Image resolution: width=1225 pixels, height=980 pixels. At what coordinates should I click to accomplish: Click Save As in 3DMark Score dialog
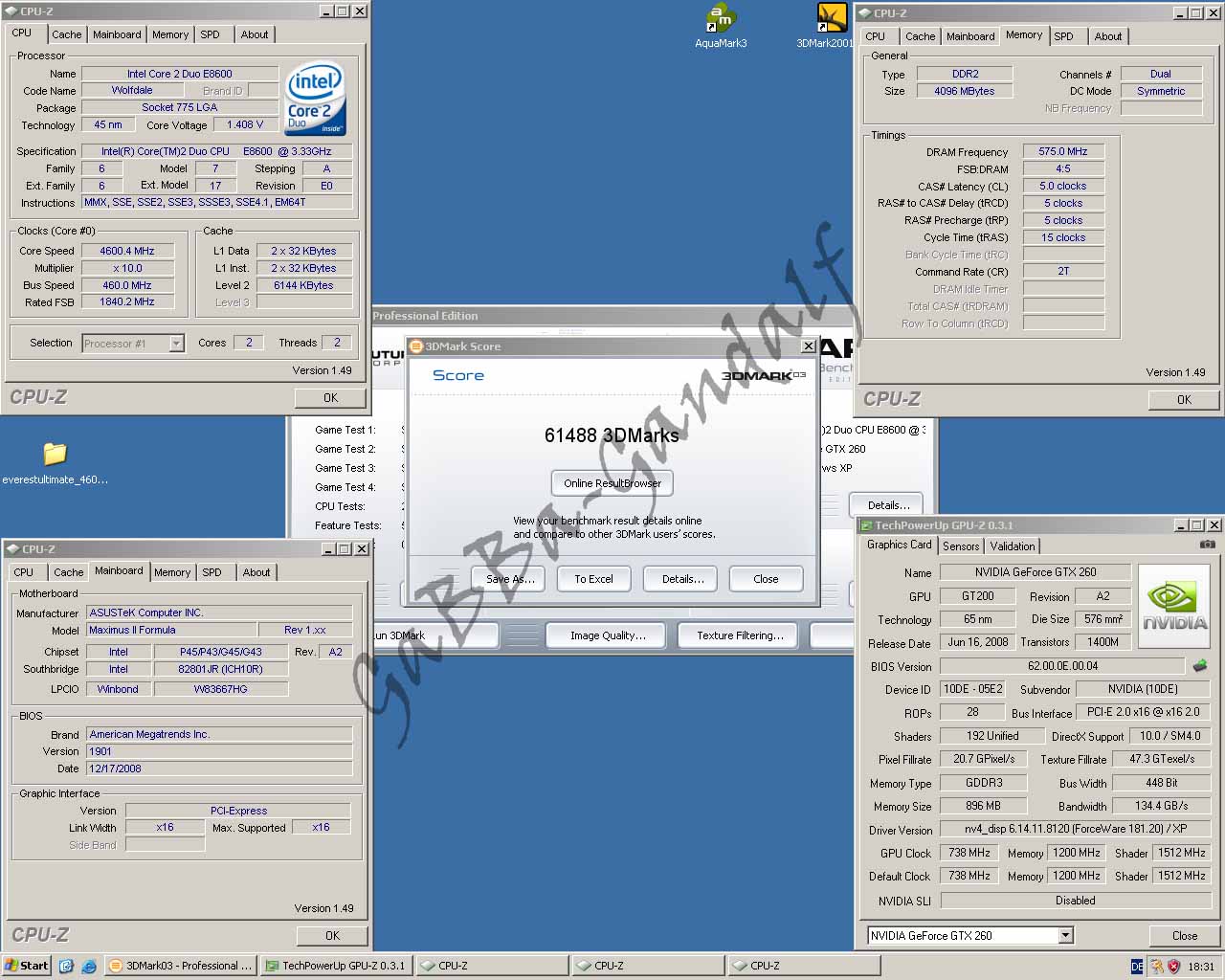510,579
